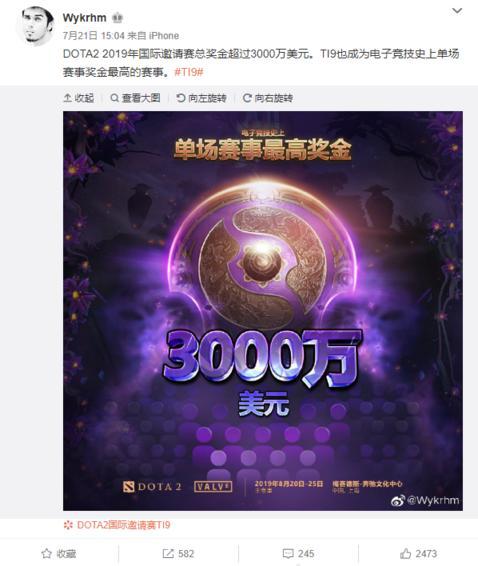The height and width of the screenshot is (566, 478).
Task: Click the 来自 iPhone source link
Action: coord(153,36)
